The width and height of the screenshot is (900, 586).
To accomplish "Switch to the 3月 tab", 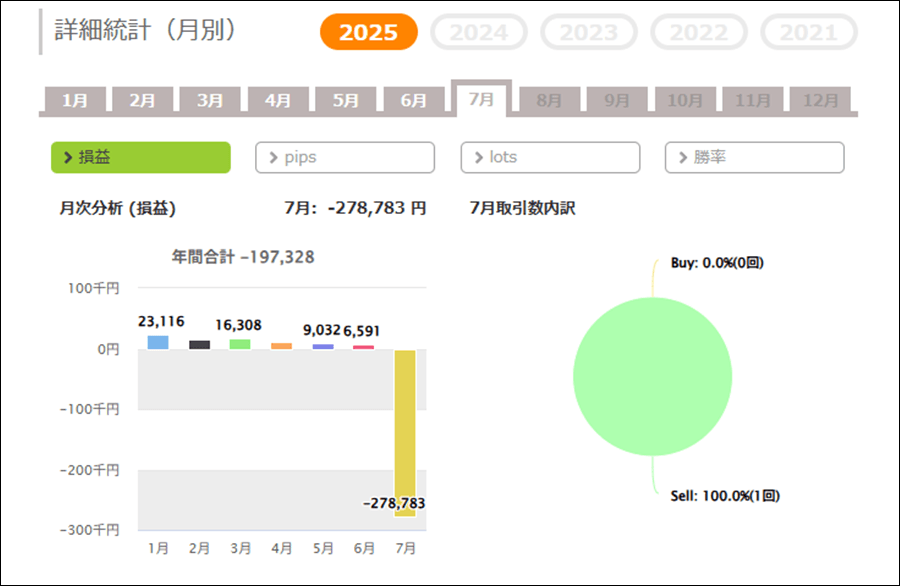I will tap(210, 100).
